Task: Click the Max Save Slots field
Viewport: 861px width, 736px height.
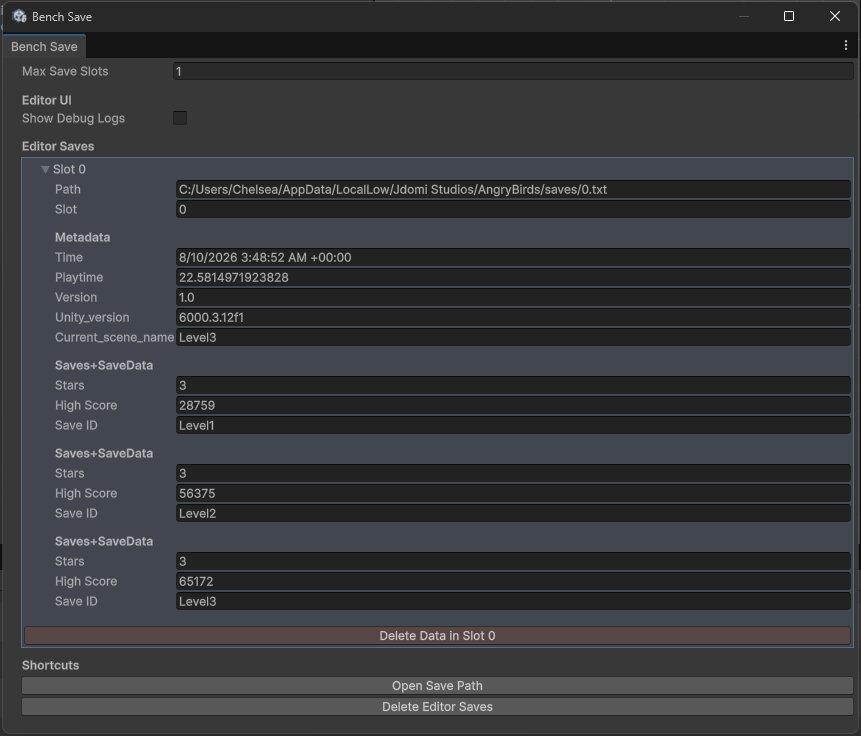Action: [513, 71]
